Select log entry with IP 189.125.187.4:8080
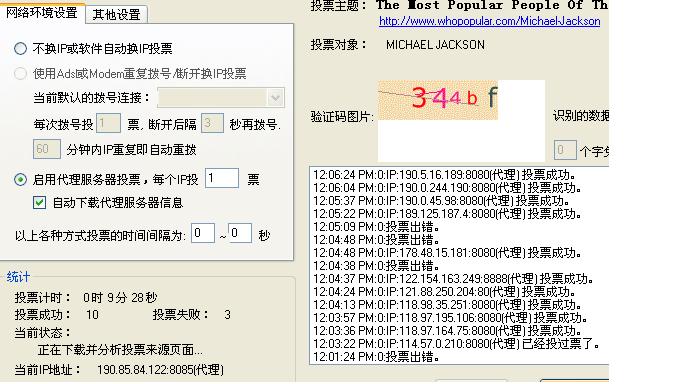 pyautogui.click(x=447, y=214)
